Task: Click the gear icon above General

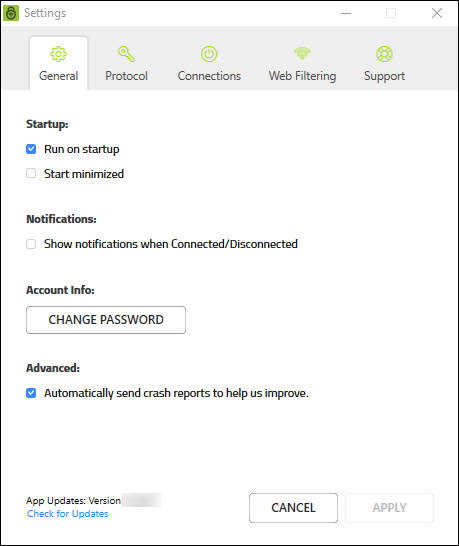Action: [x=58, y=54]
